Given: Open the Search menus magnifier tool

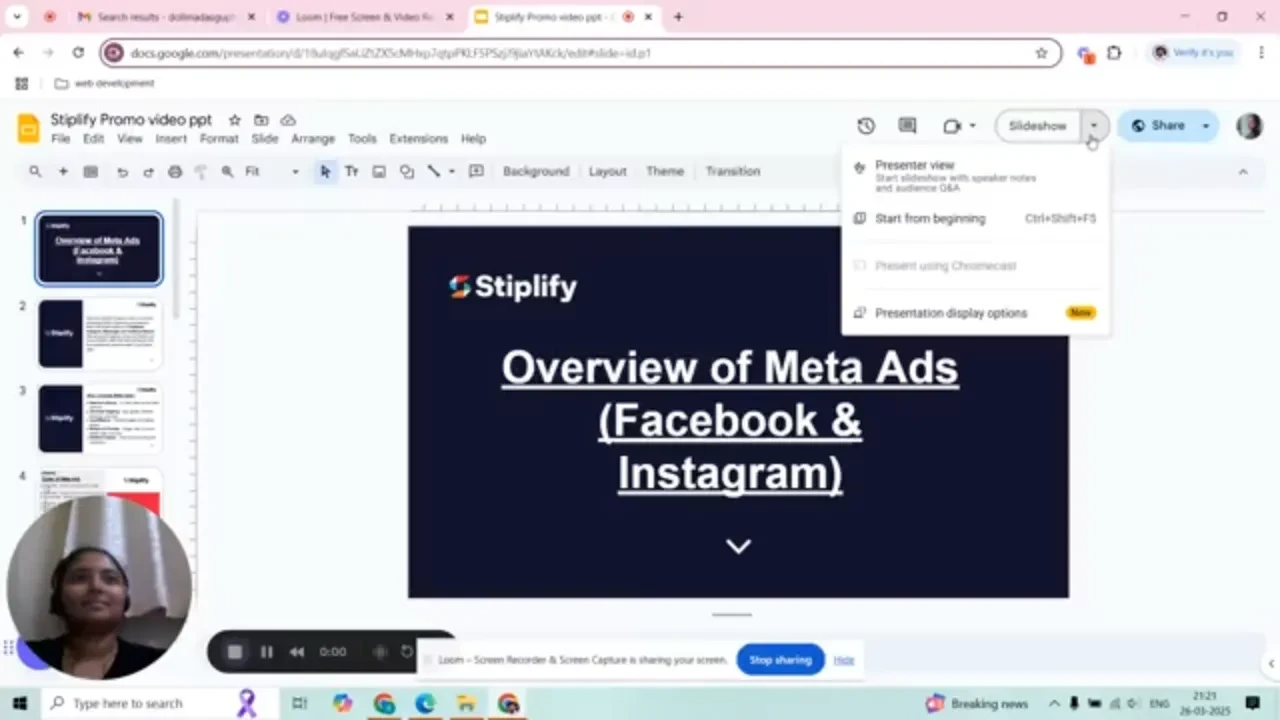Looking at the screenshot, I should click(35, 172).
